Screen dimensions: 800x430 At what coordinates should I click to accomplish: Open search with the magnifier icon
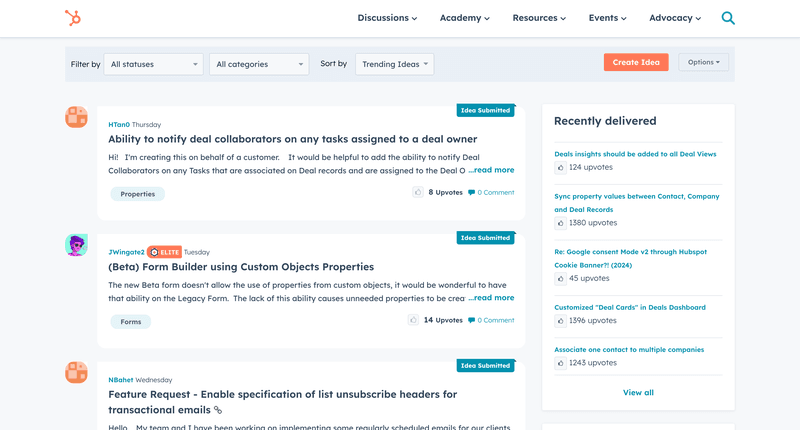(x=728, y=18)
